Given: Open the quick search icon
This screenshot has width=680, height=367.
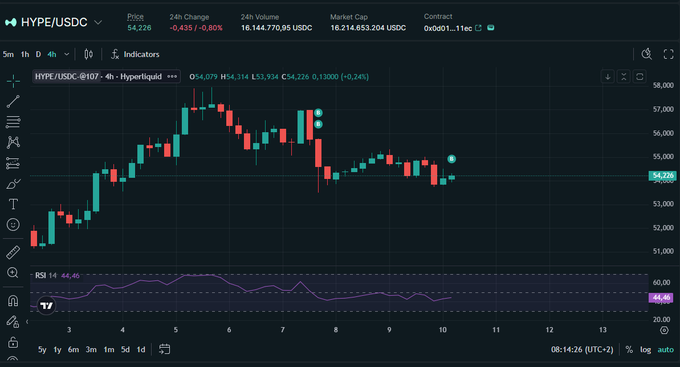Looking at the screenshot, I should pos(647,54).
